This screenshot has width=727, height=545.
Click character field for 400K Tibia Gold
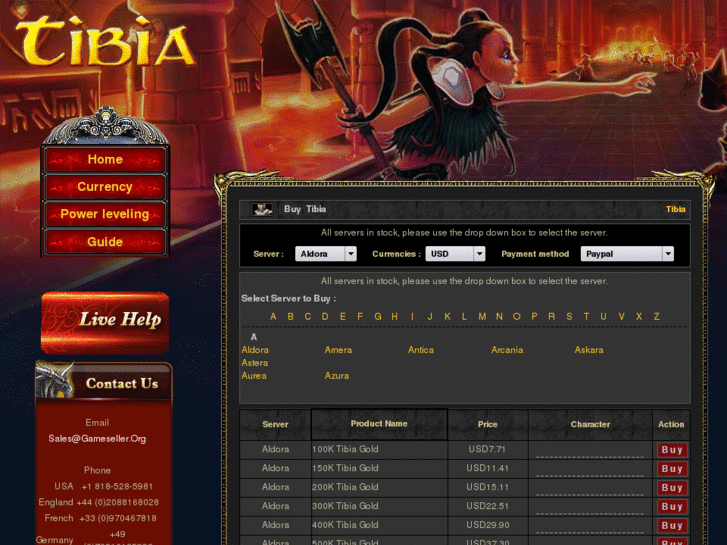tap(590, 527)
